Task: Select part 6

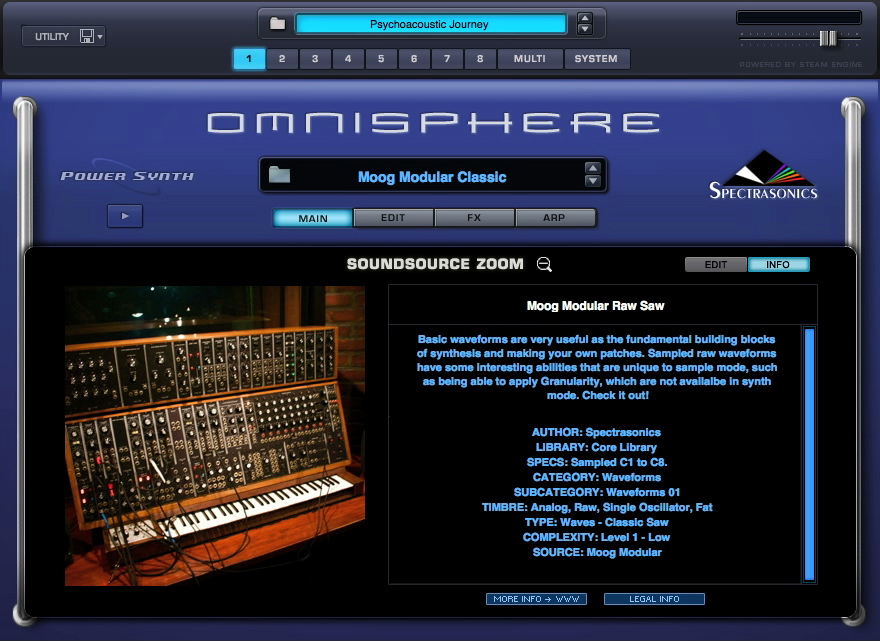Action: tap(414, 58)
